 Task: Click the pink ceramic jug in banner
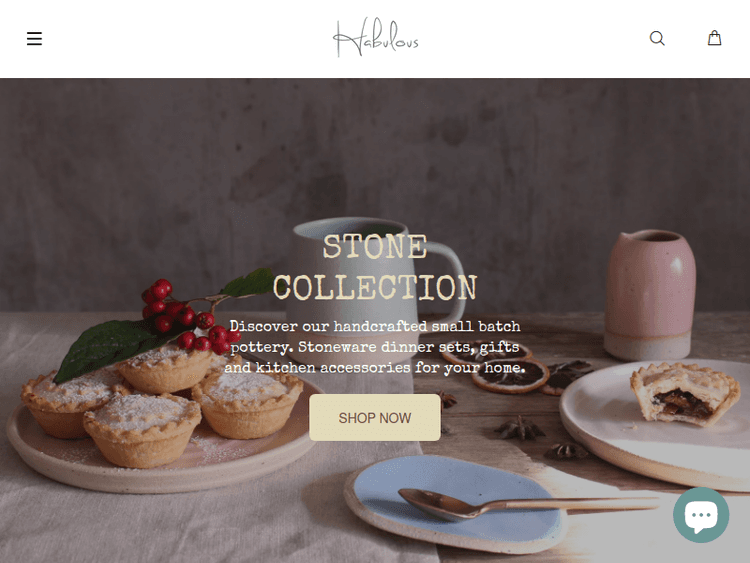pos(650,295)
